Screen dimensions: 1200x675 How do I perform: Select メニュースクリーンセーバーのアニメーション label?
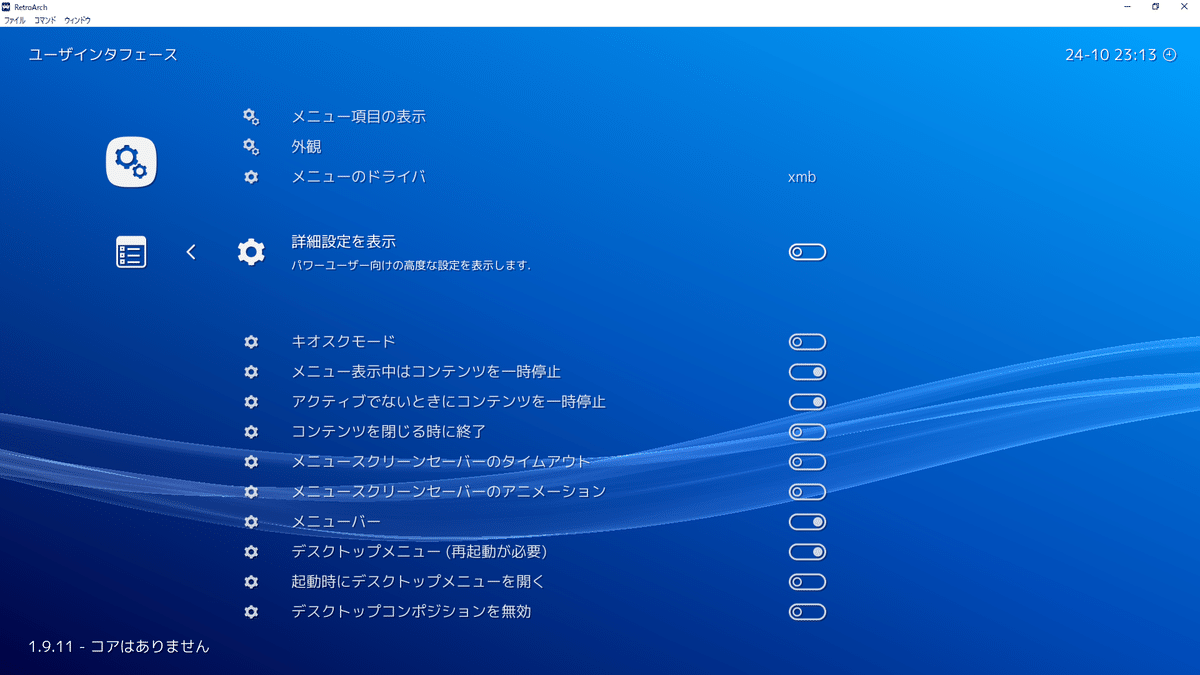pyautogui.click(x=448, y=492)
